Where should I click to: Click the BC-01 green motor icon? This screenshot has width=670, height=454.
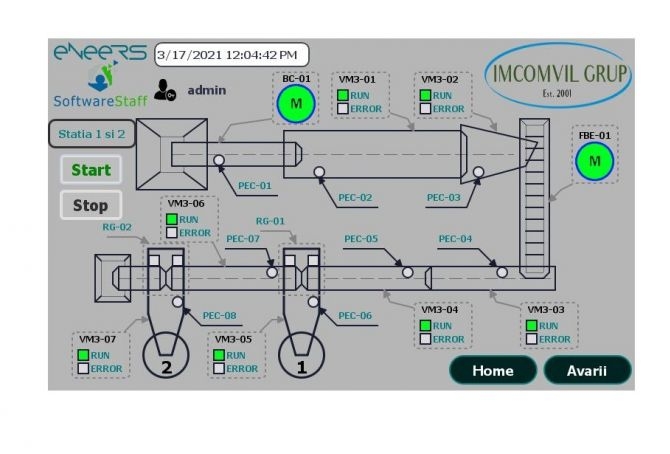(295, 103)
